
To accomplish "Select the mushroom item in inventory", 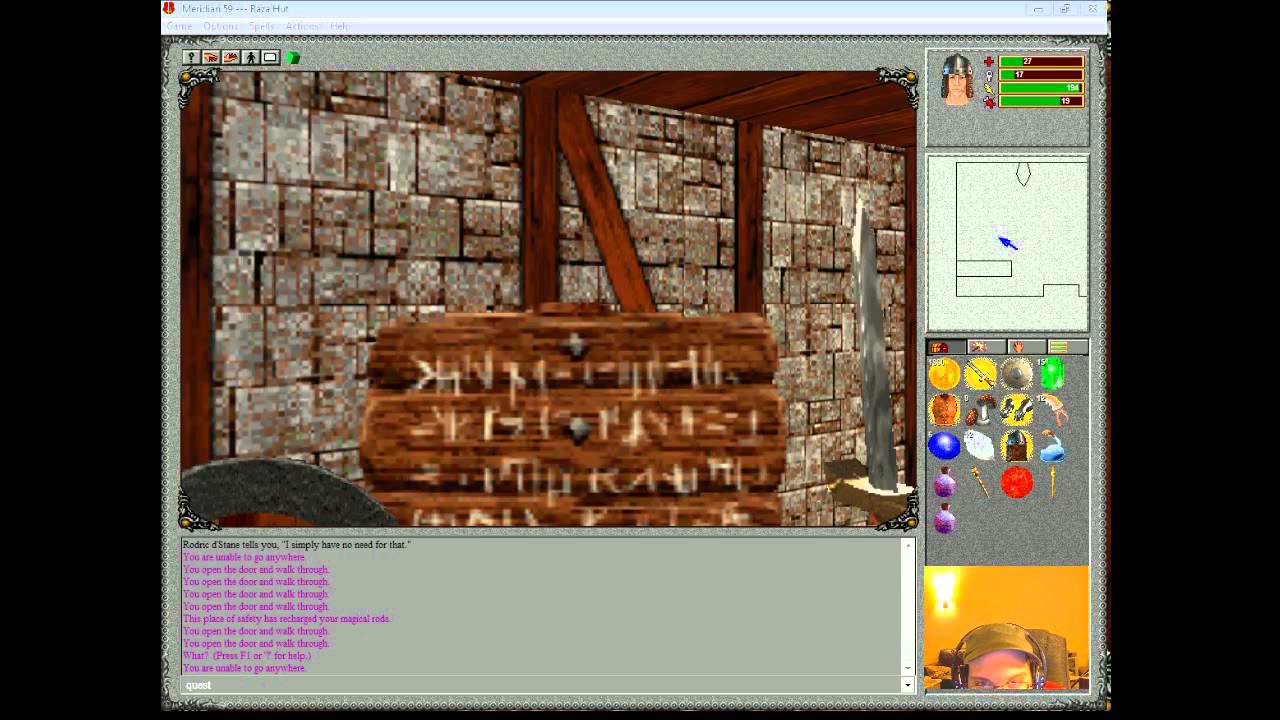I will 980,410.
